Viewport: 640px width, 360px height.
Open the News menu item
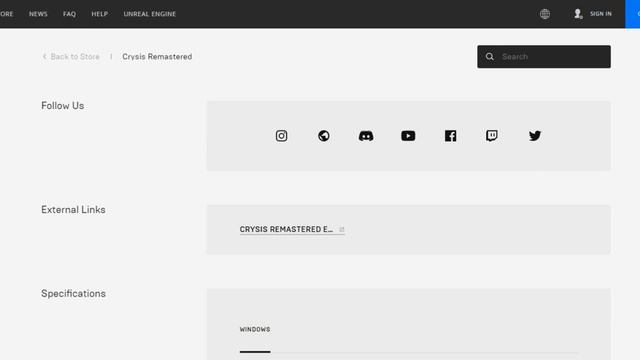38,14
